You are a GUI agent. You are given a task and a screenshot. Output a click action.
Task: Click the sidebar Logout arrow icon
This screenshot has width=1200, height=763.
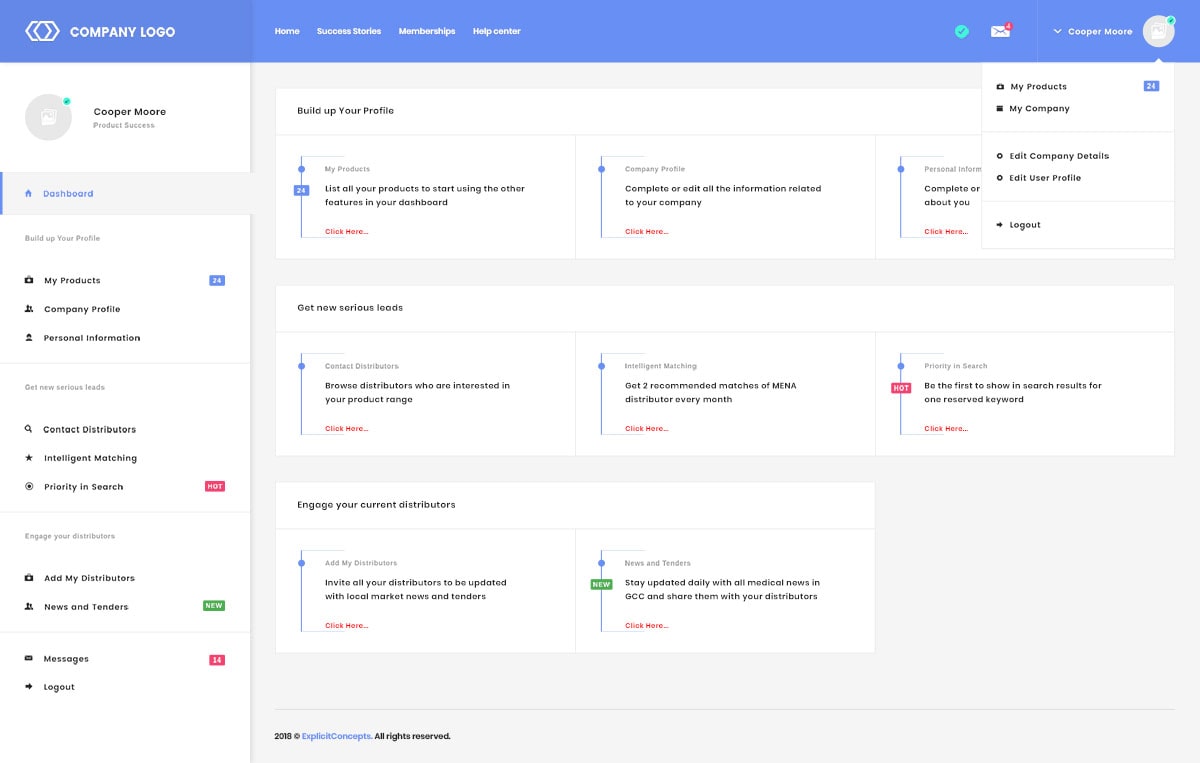click(x=29, y=687)
